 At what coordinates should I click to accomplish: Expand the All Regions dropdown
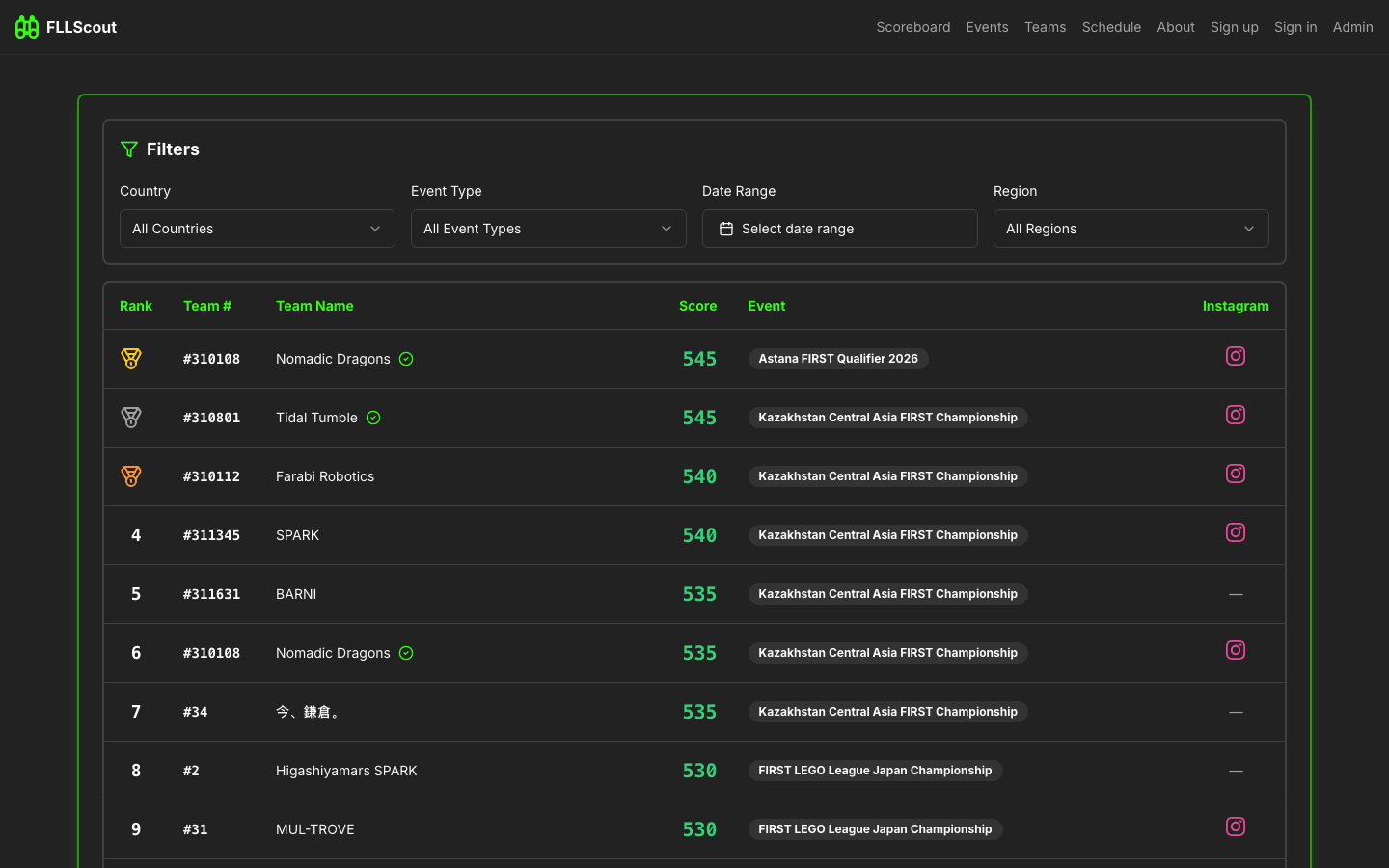click(x=1130, y=229)
